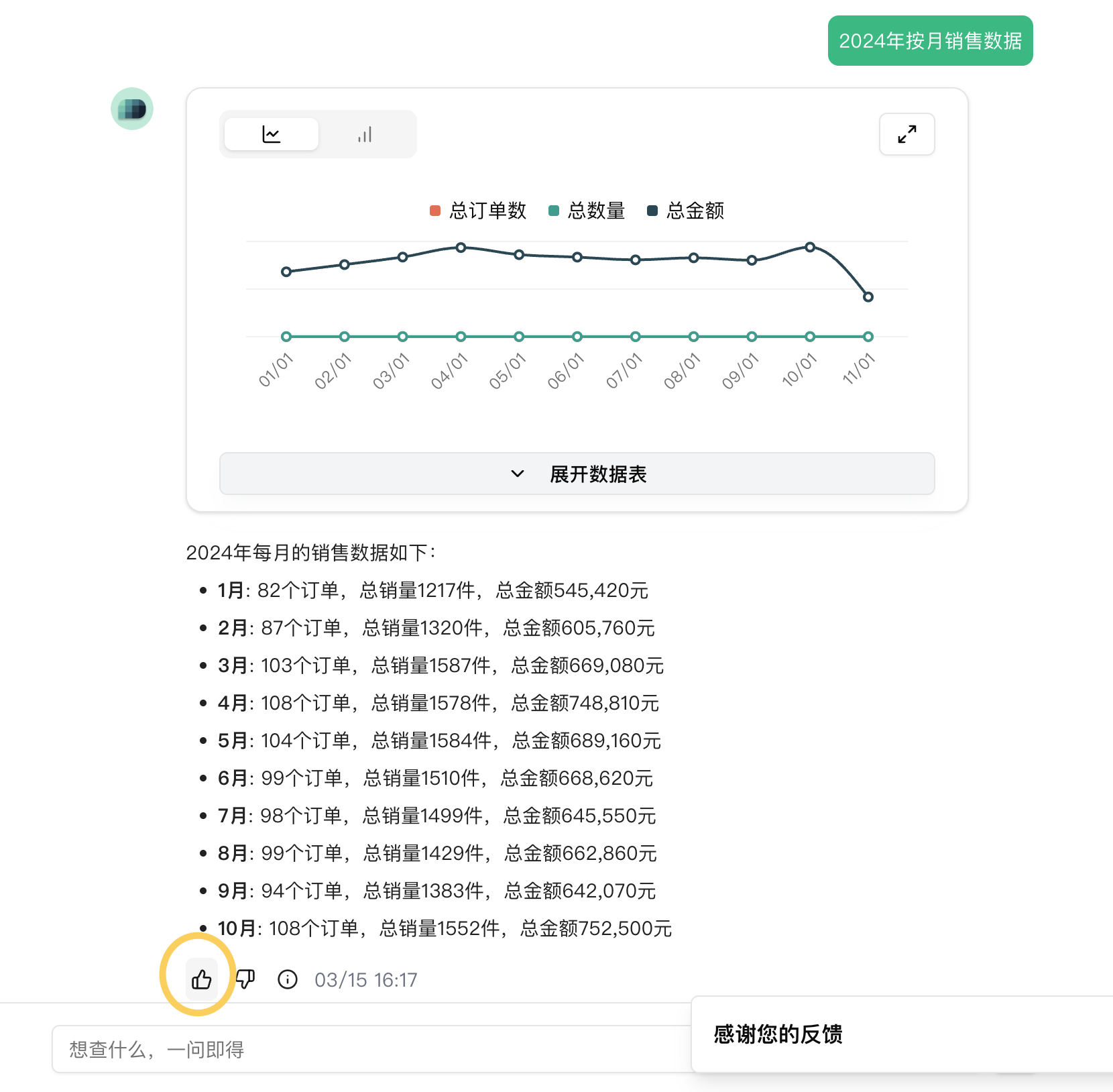Focus the 想查什么 query input field
Viewport: 1113px width, 1092px height.
point(369,1049)
